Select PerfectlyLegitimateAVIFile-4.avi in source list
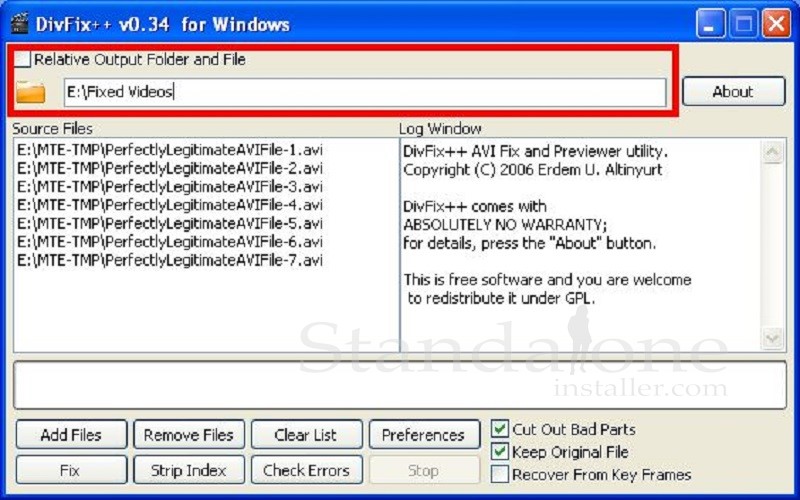800x500 pixels. click(x=170, y=205)
